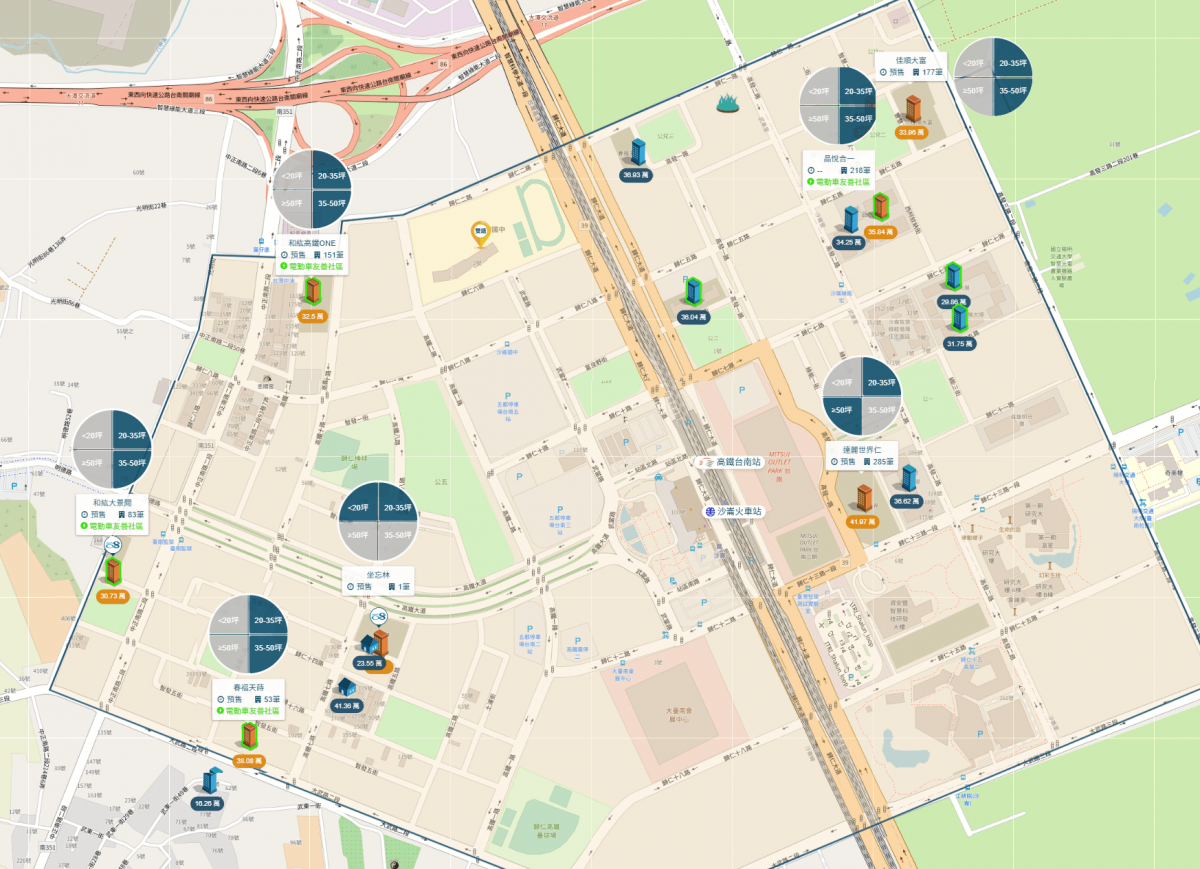Open the blue building marker priced 34.25萬
This screenshot has width=1200, height=869.
click(851, 220)
